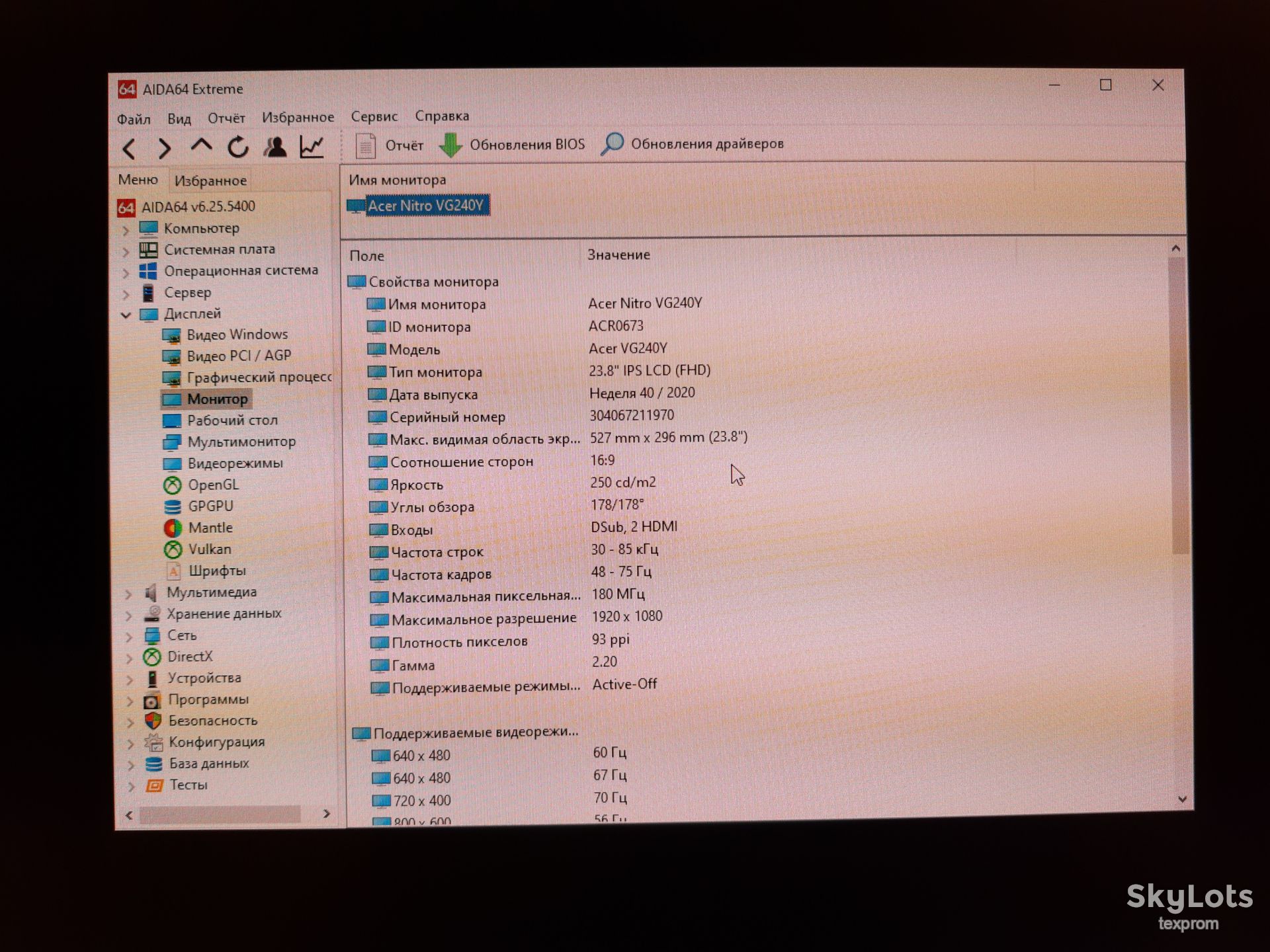Click the Отчёт report toolbar button
The image size is (1270, 952).
point(389,145)
